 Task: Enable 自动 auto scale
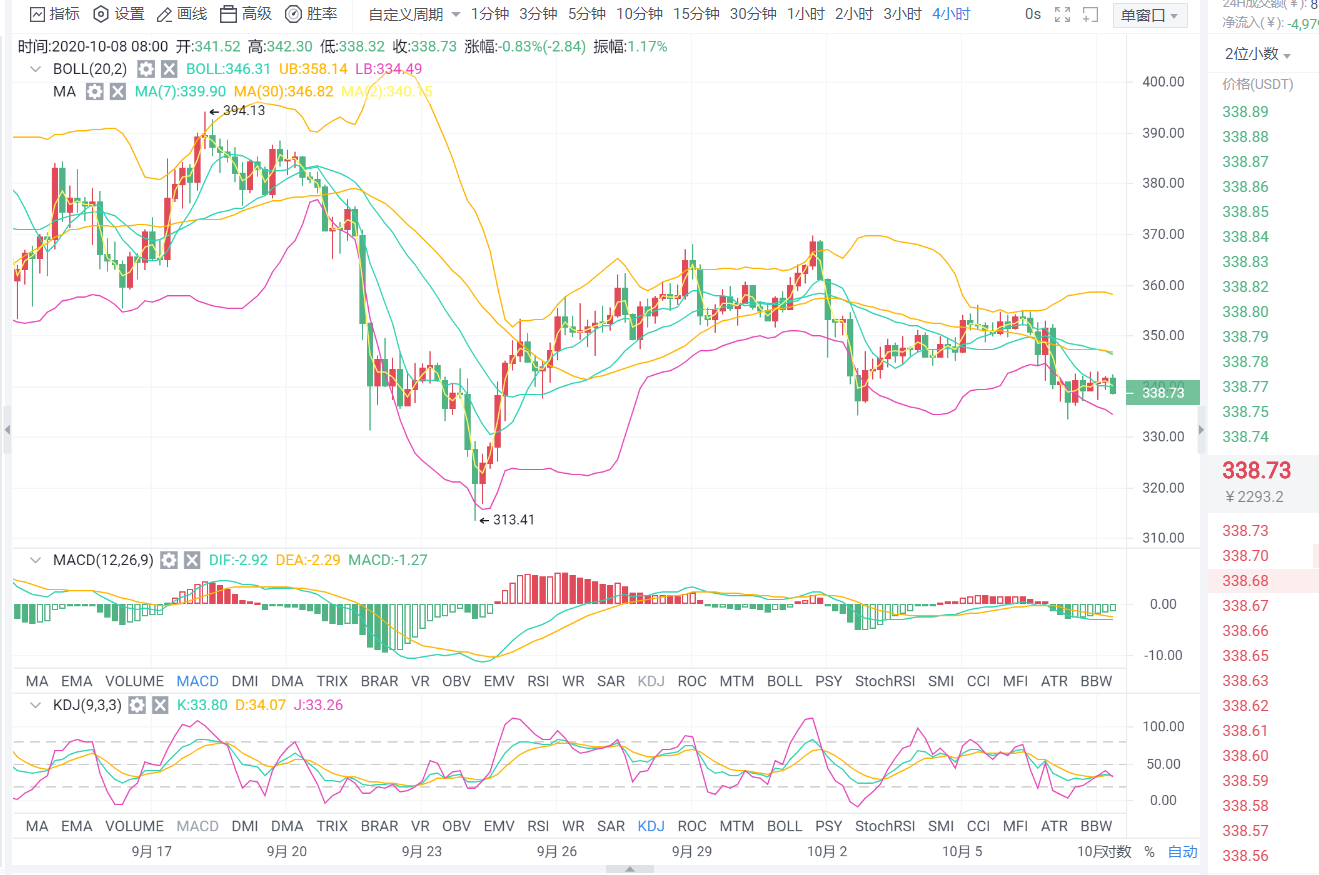1182,852
